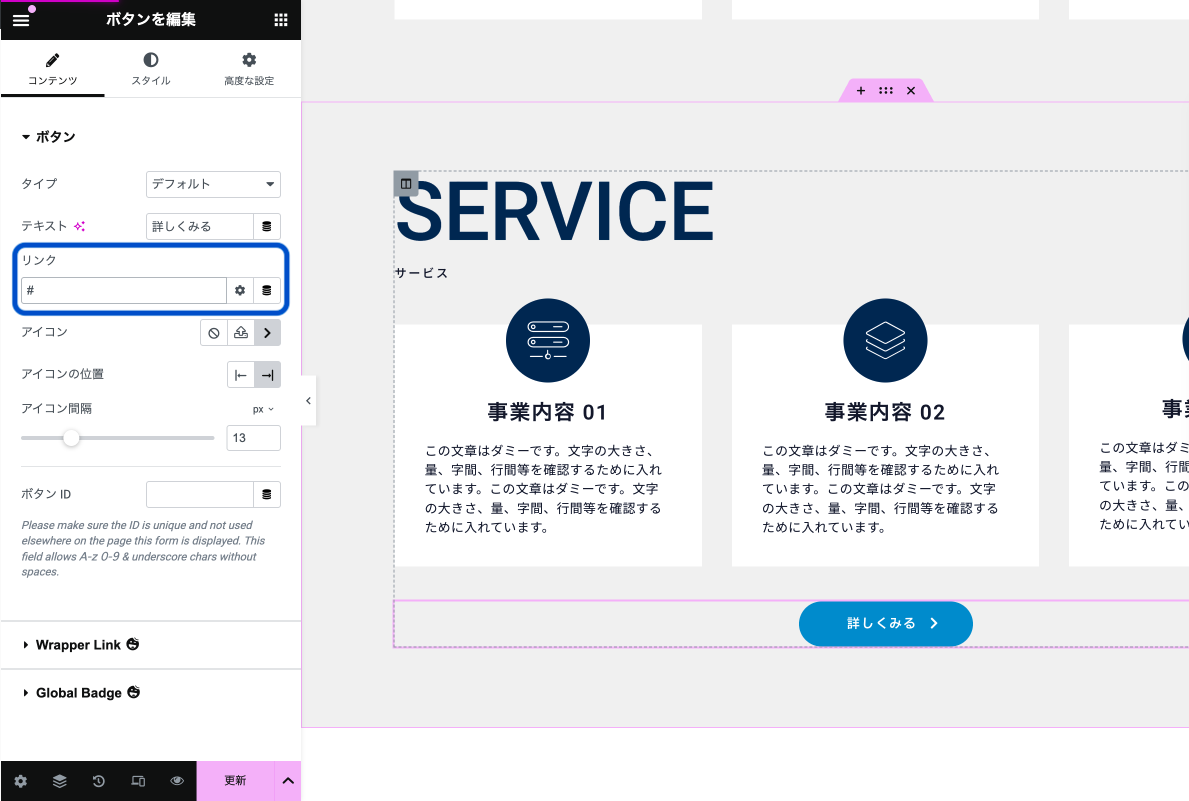Set icon position to before text
This screenshot has height=801, width=1189.
[240, 375]
